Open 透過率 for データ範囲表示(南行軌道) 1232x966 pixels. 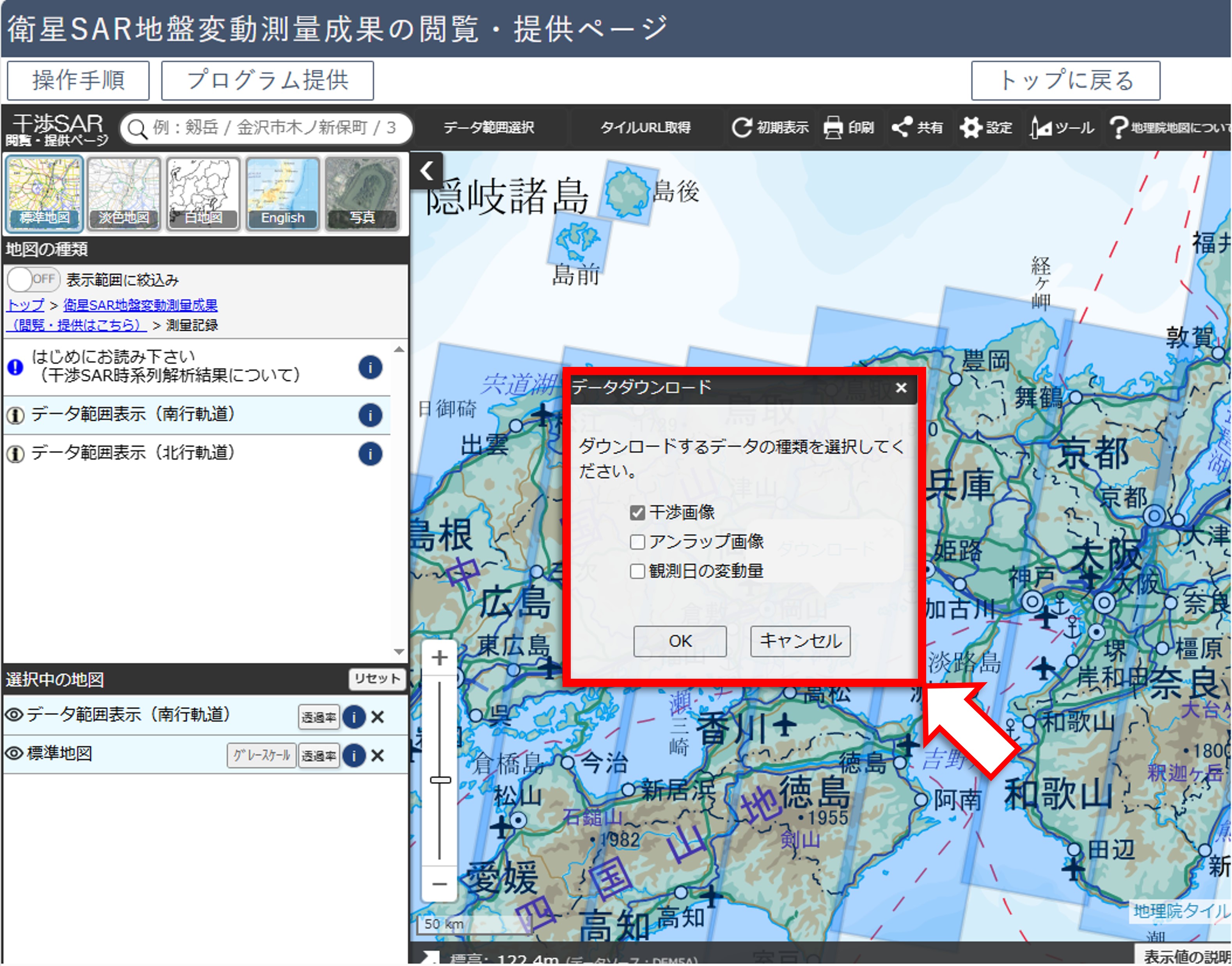coord(319,717)
